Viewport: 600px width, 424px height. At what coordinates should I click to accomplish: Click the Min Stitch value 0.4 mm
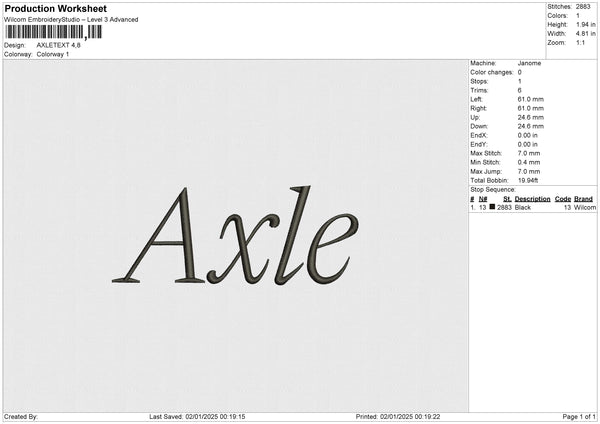coord(529,162)
